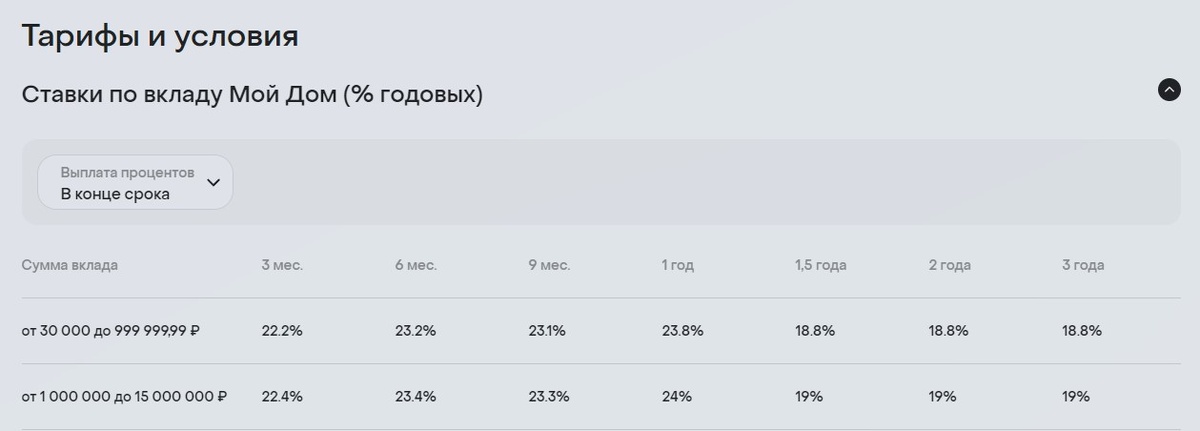Open the "Выплата процентов" dropdown
1200x431 pixels.
click(135, 182)
